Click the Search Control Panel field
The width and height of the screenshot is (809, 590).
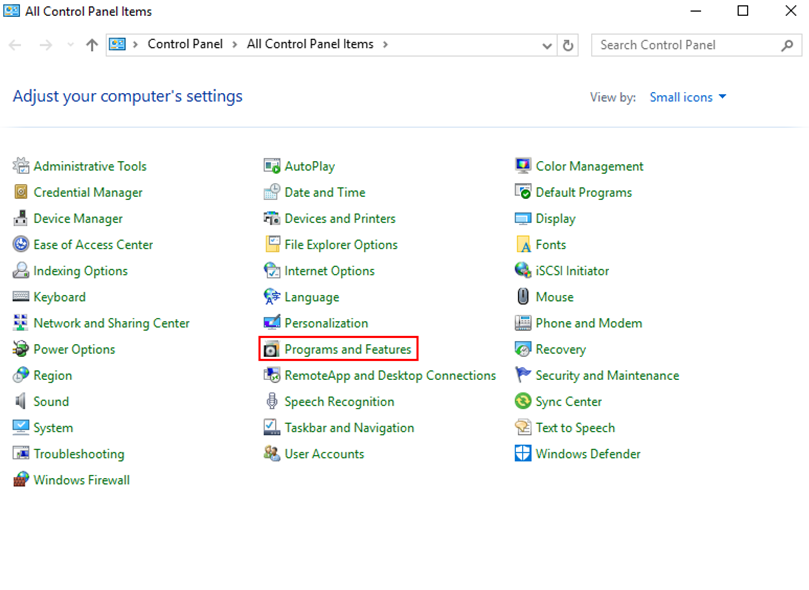pos(696,45)
